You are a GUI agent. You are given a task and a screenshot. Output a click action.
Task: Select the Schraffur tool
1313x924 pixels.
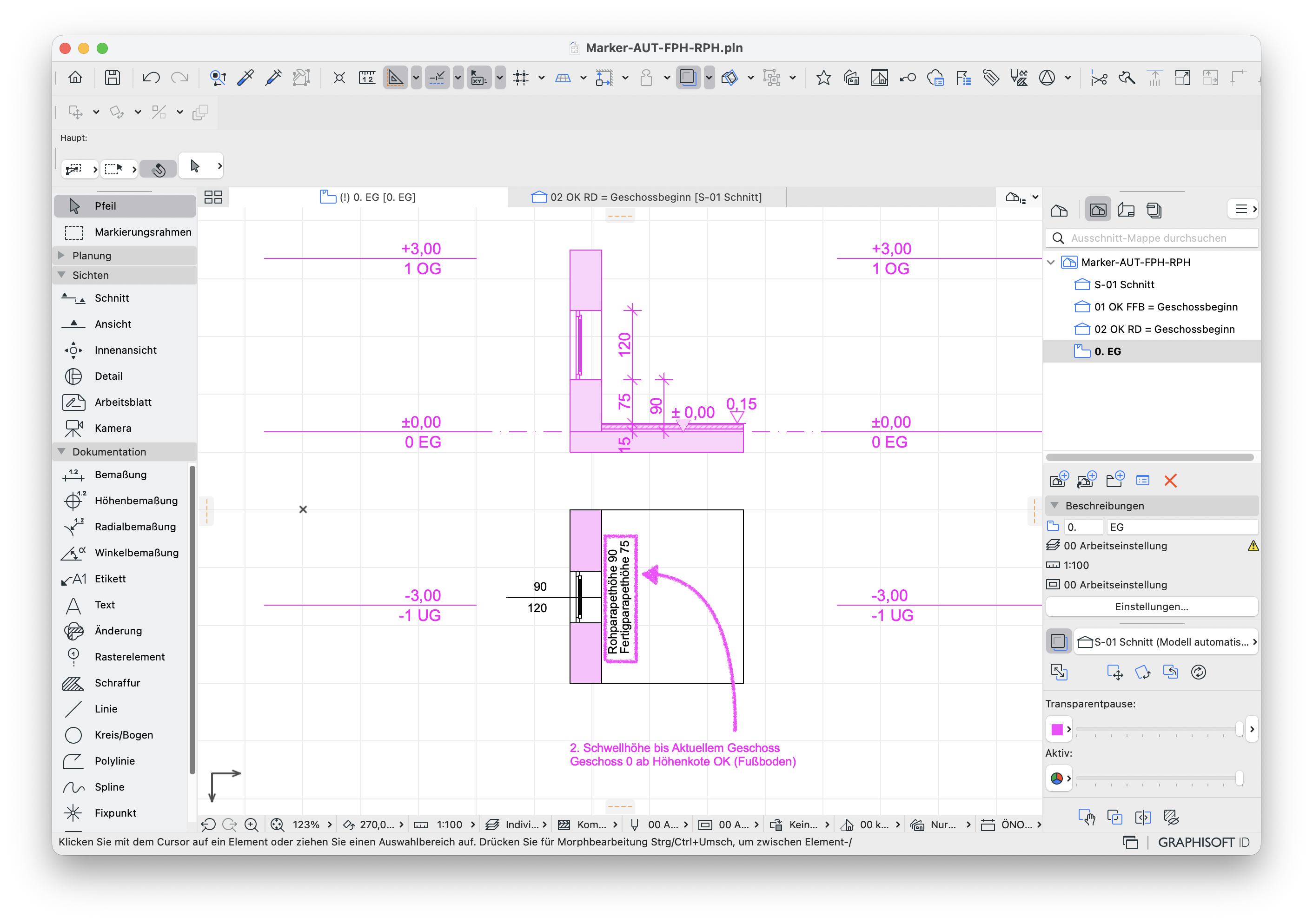coord(121,683)
